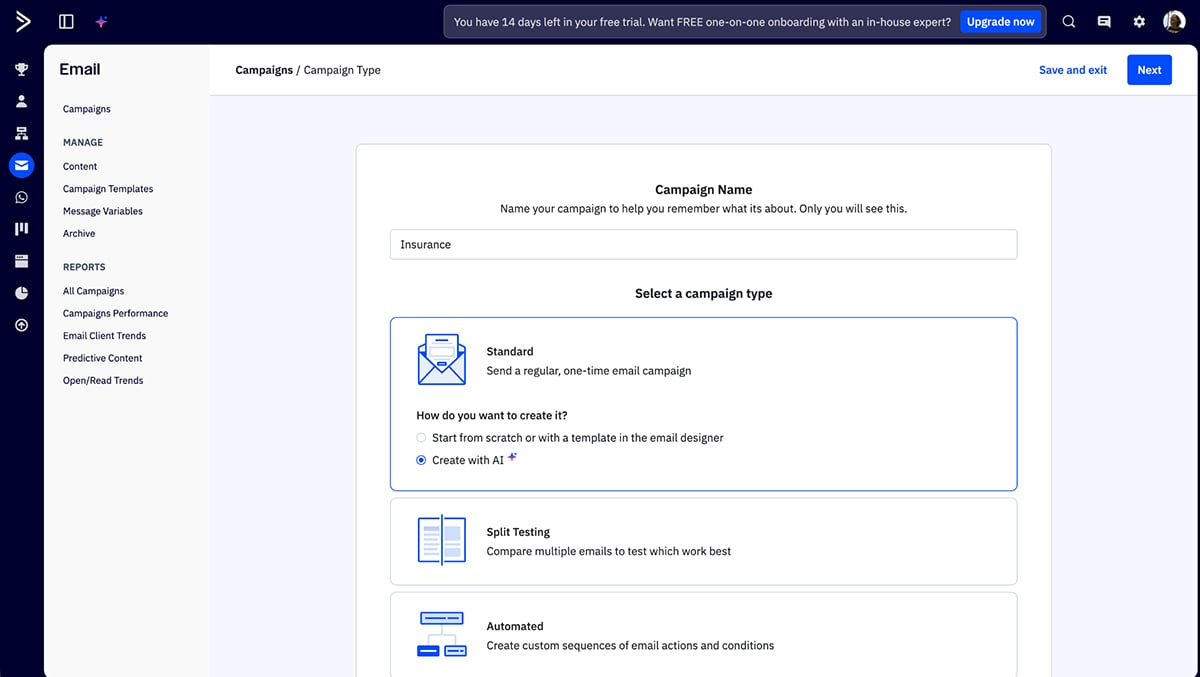
Task: Switch to Campaign Templates in the sidebar
Action: (107, 188)
